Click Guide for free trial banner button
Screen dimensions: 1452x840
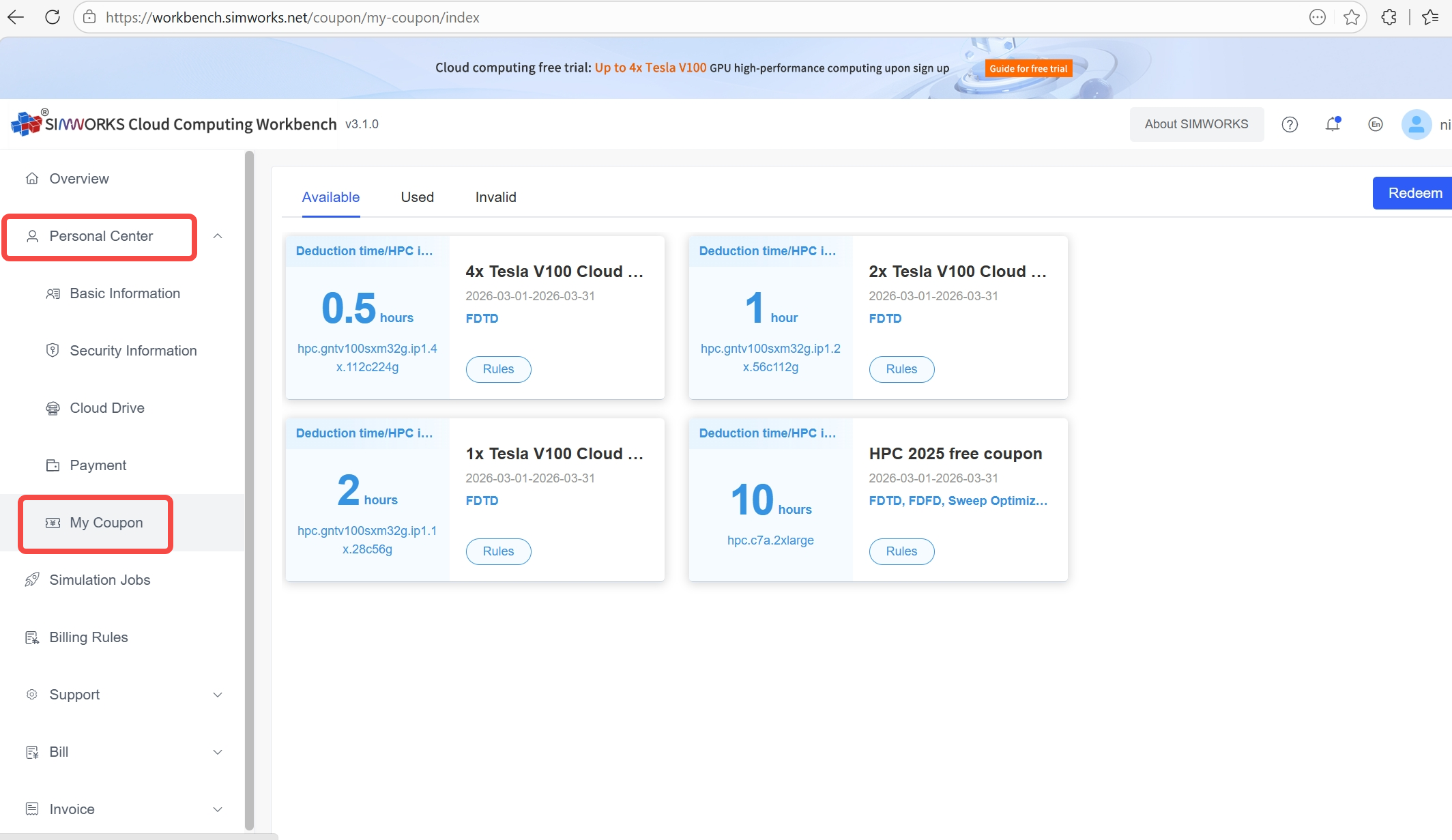(1028, 68)
